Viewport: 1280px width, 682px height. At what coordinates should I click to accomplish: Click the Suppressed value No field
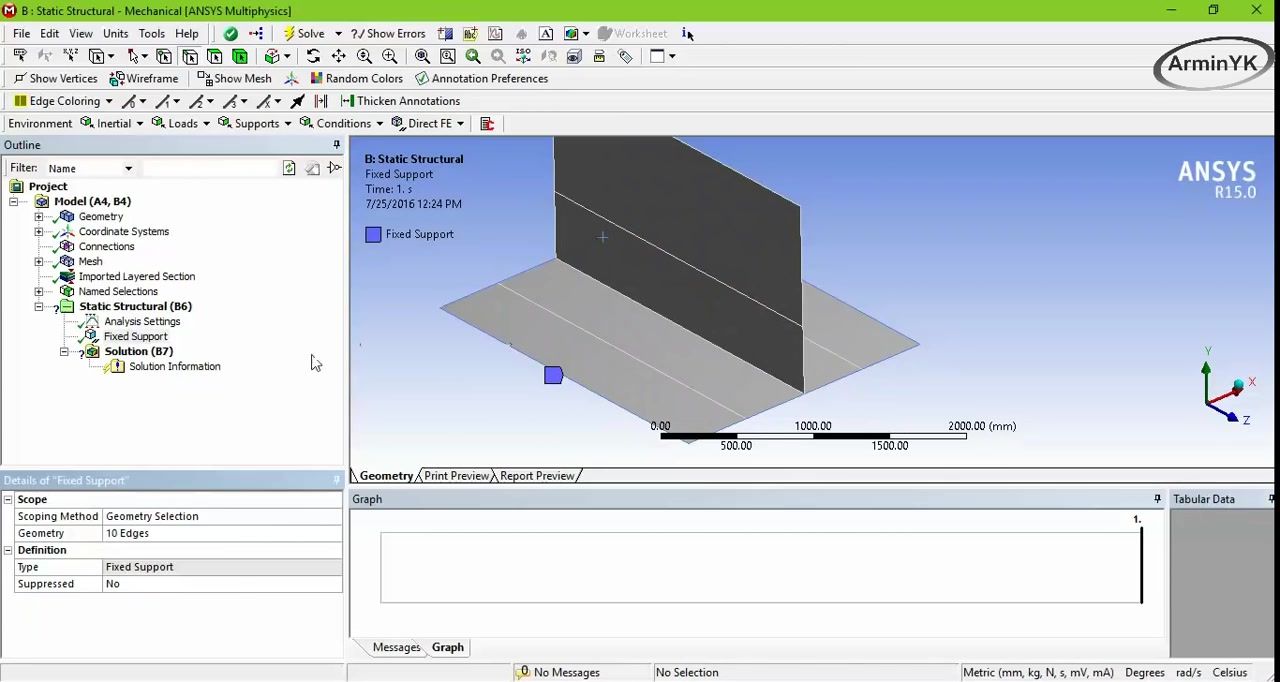[x=222, y=584]
